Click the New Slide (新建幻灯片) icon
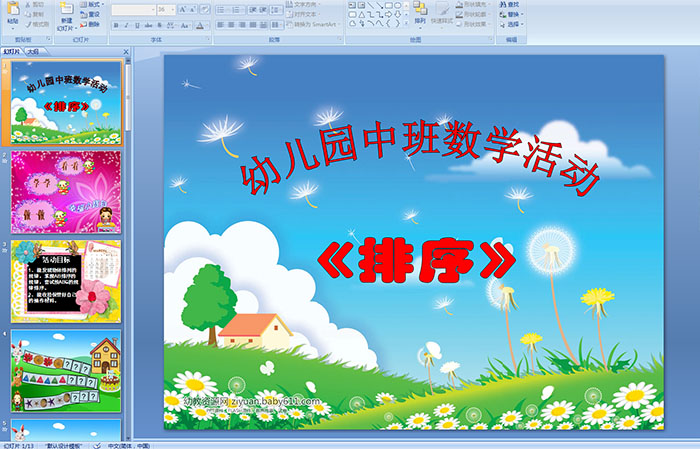 tap(66, 9)
